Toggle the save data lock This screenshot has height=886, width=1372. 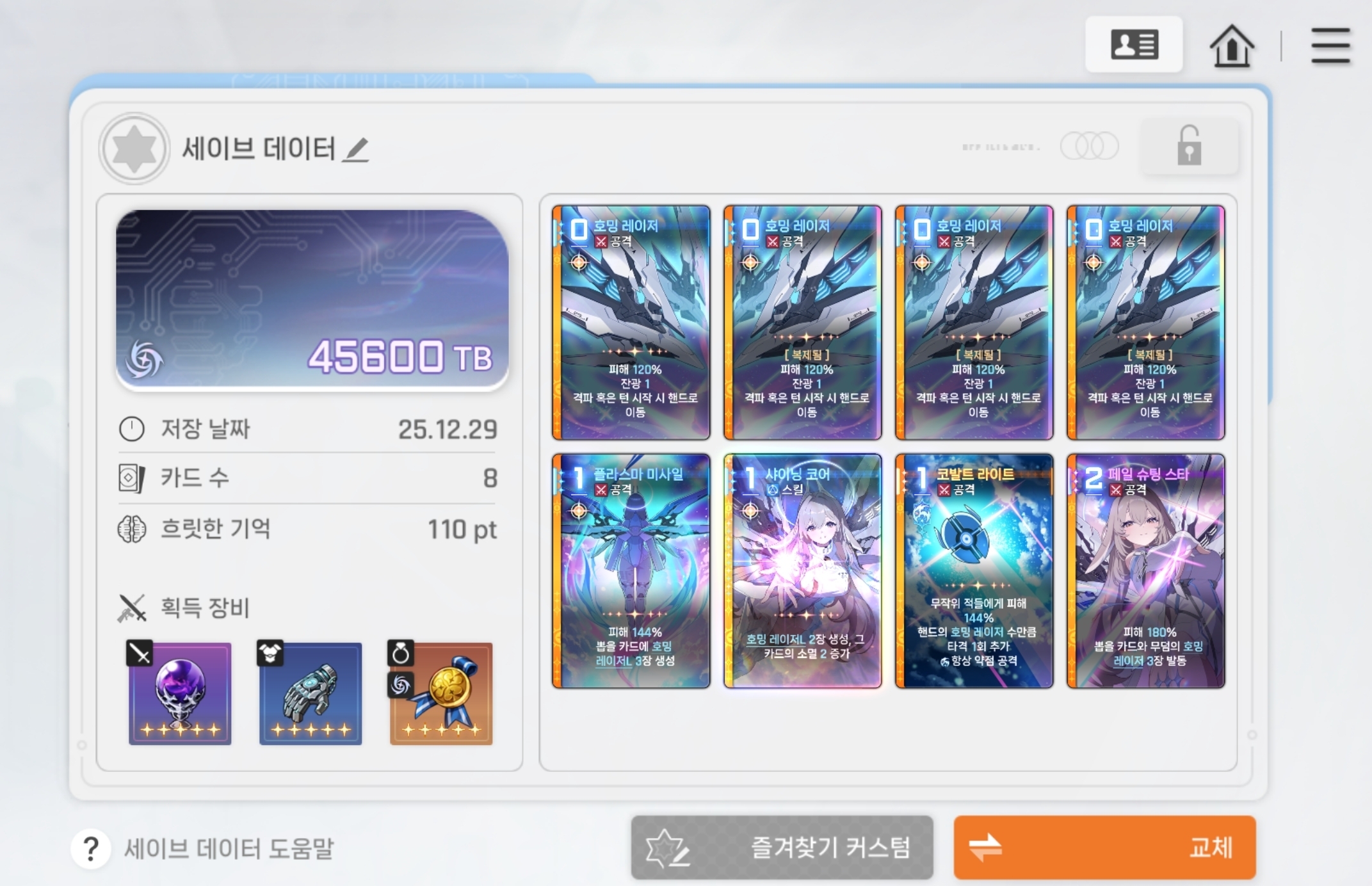coord(1190,147)
